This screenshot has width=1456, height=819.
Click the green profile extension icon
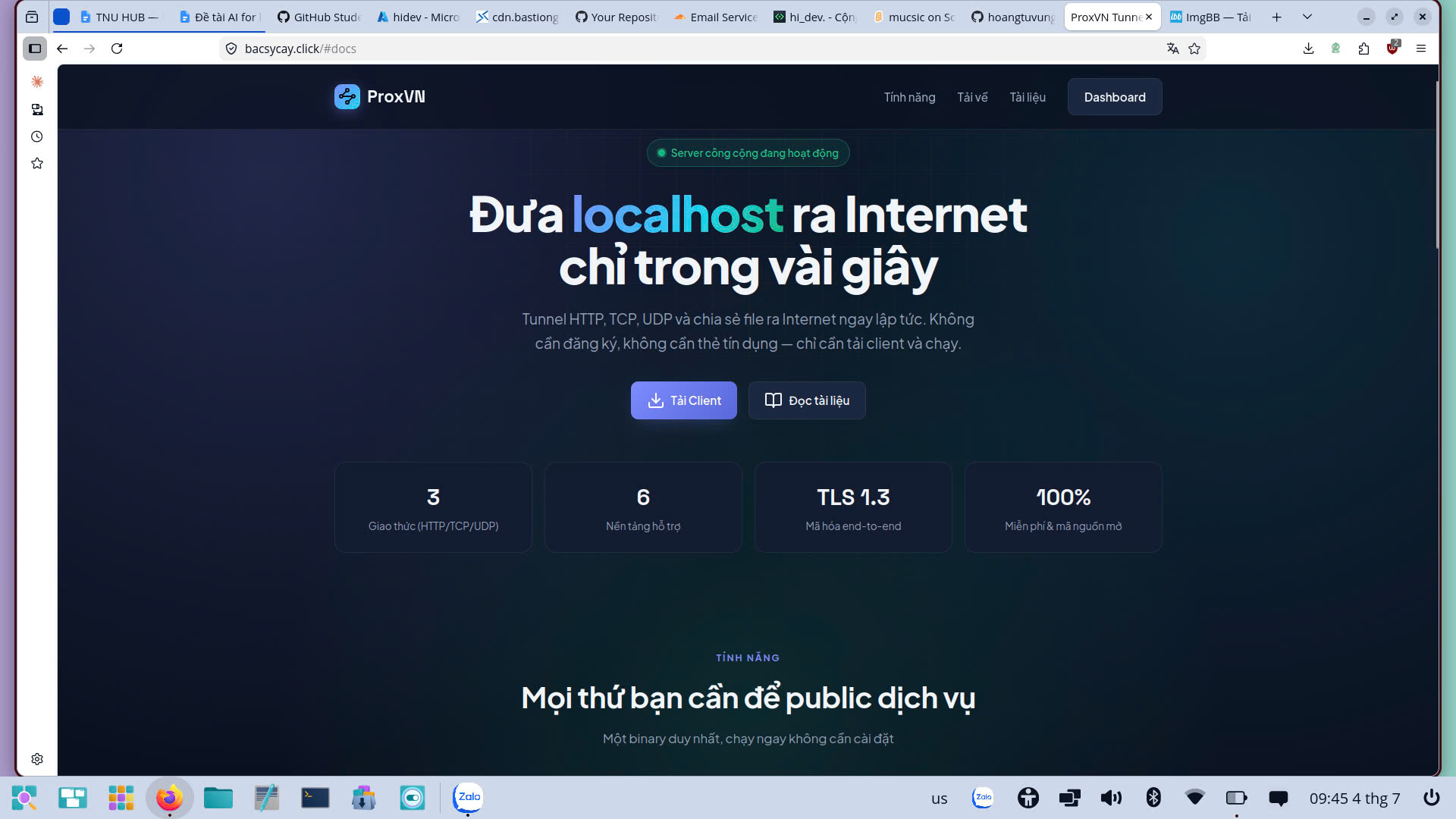click(1335, 49)
